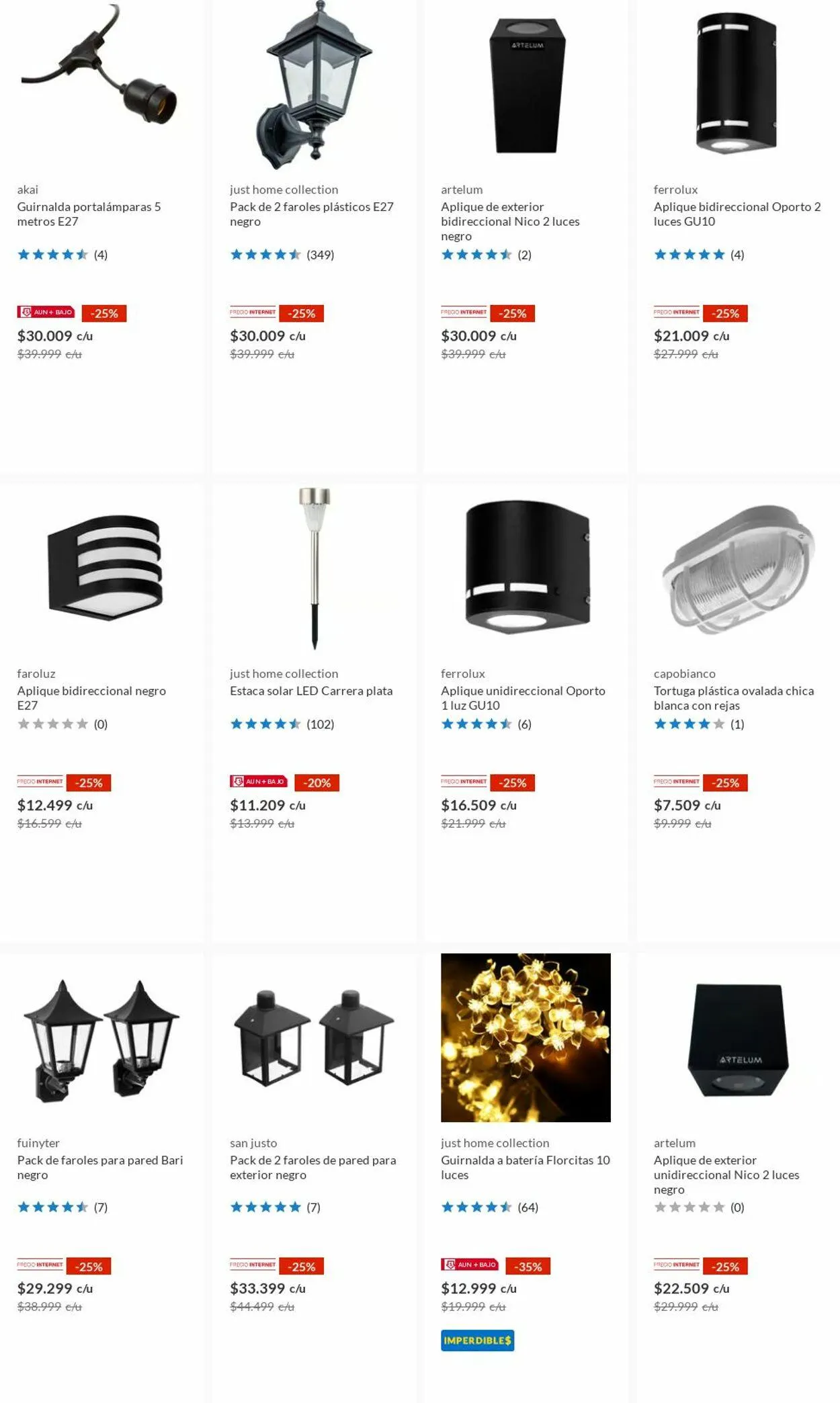The width and height of the screenshot is (840, 1403).
Task: Click the glowing flower garland photo
Action: pos(526,1037)
